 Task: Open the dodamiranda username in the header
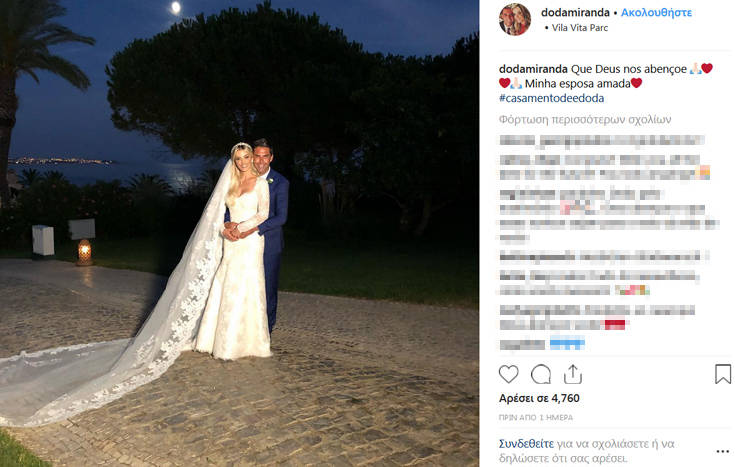[x=575, y=13]
